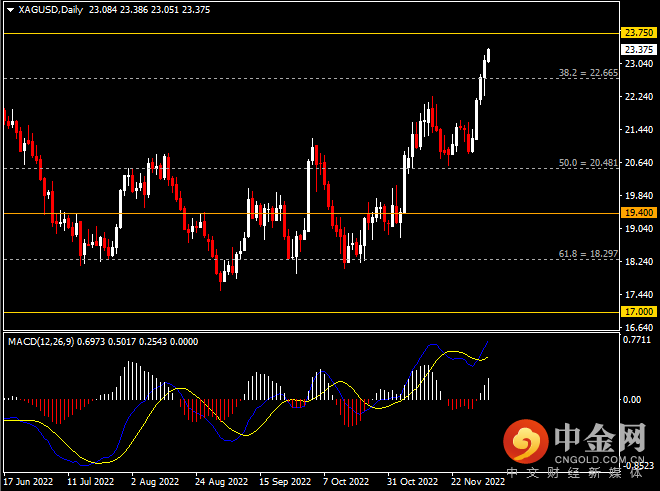Click the yellow 19.400 level label

[x=638, y=213]
